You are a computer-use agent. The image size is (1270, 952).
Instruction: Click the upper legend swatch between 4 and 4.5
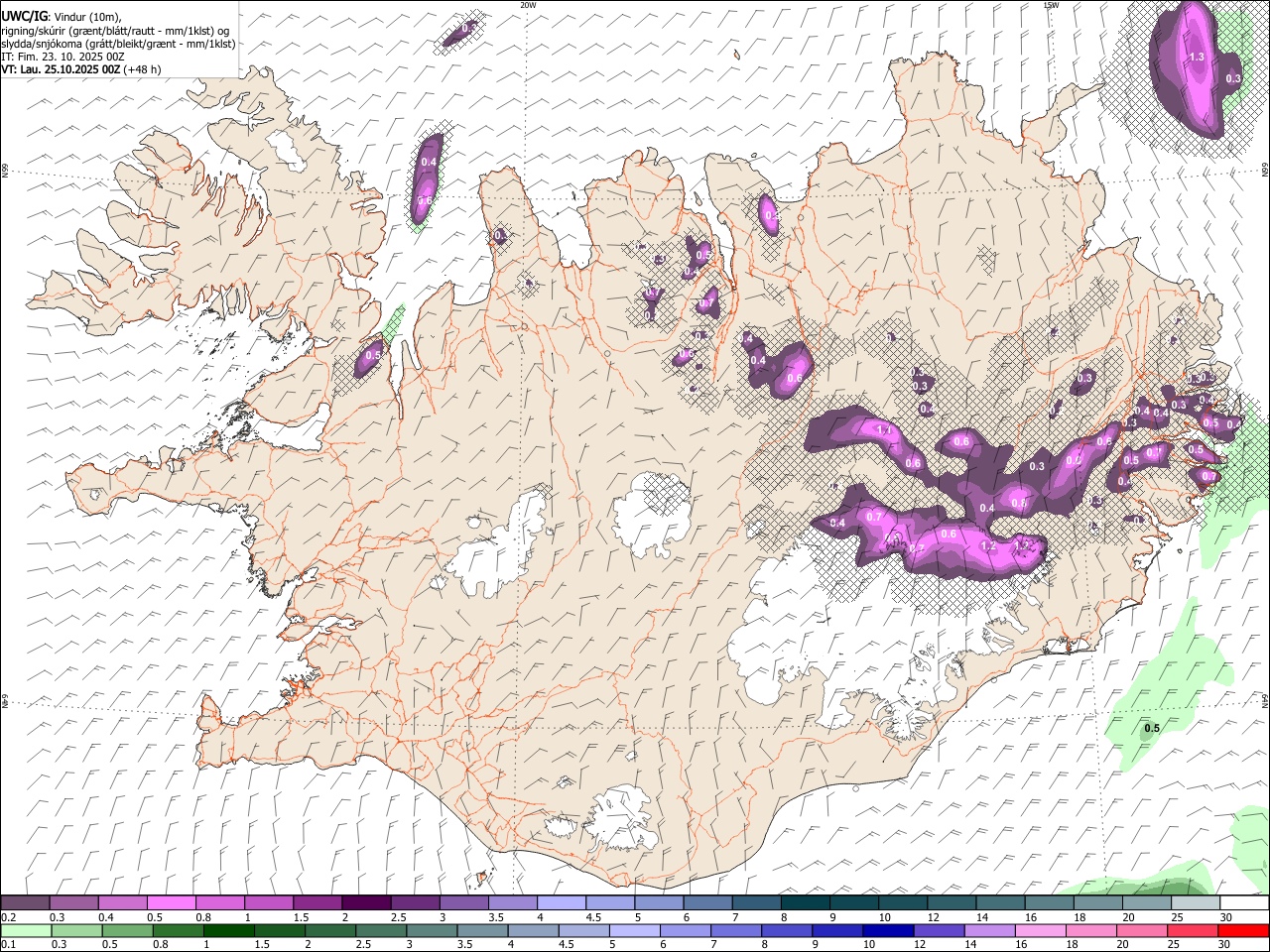point(561,903)
